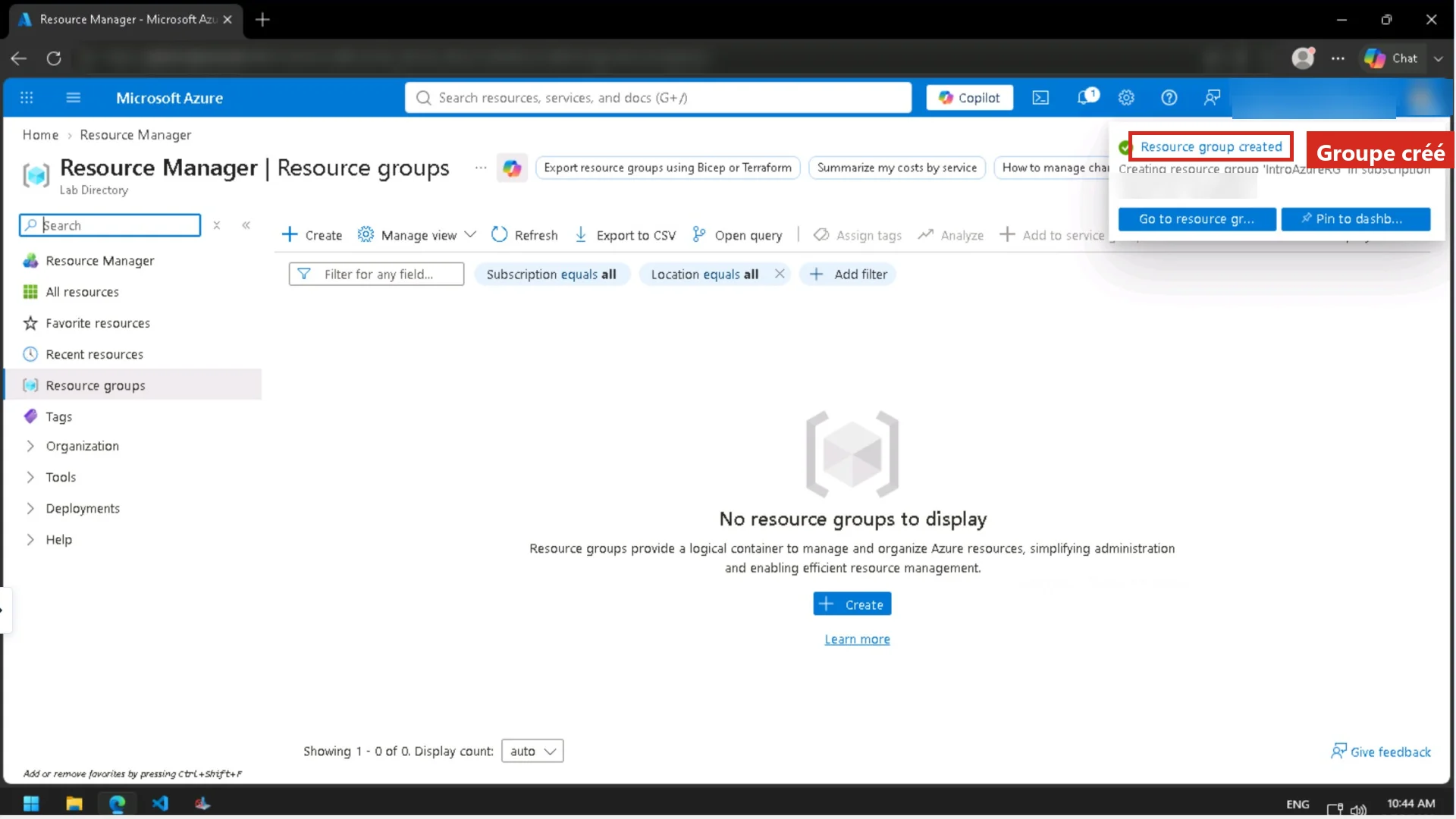Click Give feedback link
Image resolution: width=1456 pixels, height=819 pixels.
click(1381, 752)
